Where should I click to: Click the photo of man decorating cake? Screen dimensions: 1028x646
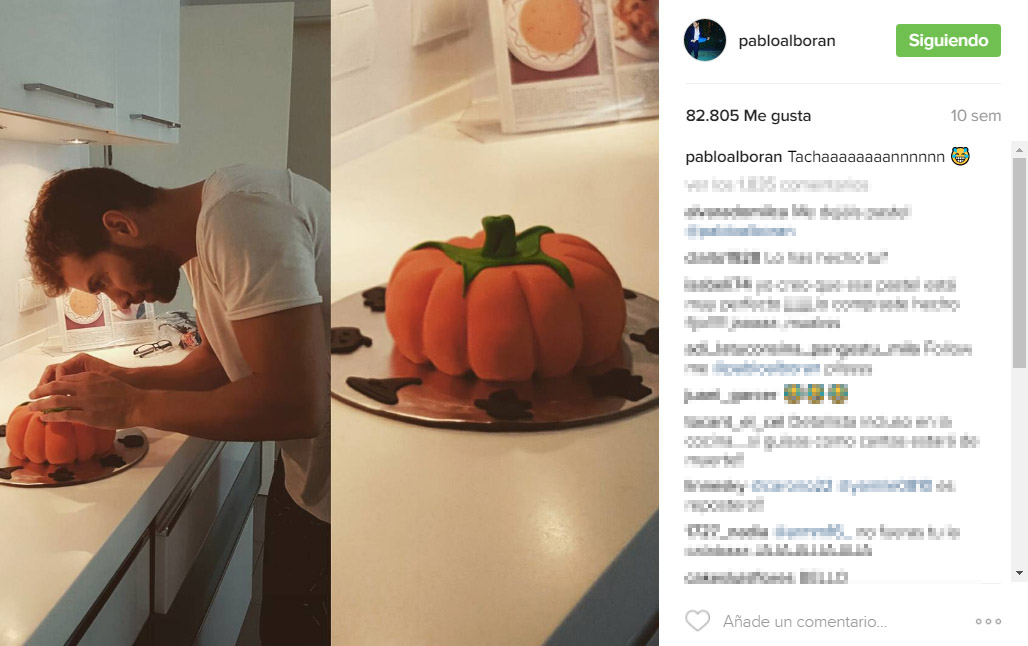(165, 323)
